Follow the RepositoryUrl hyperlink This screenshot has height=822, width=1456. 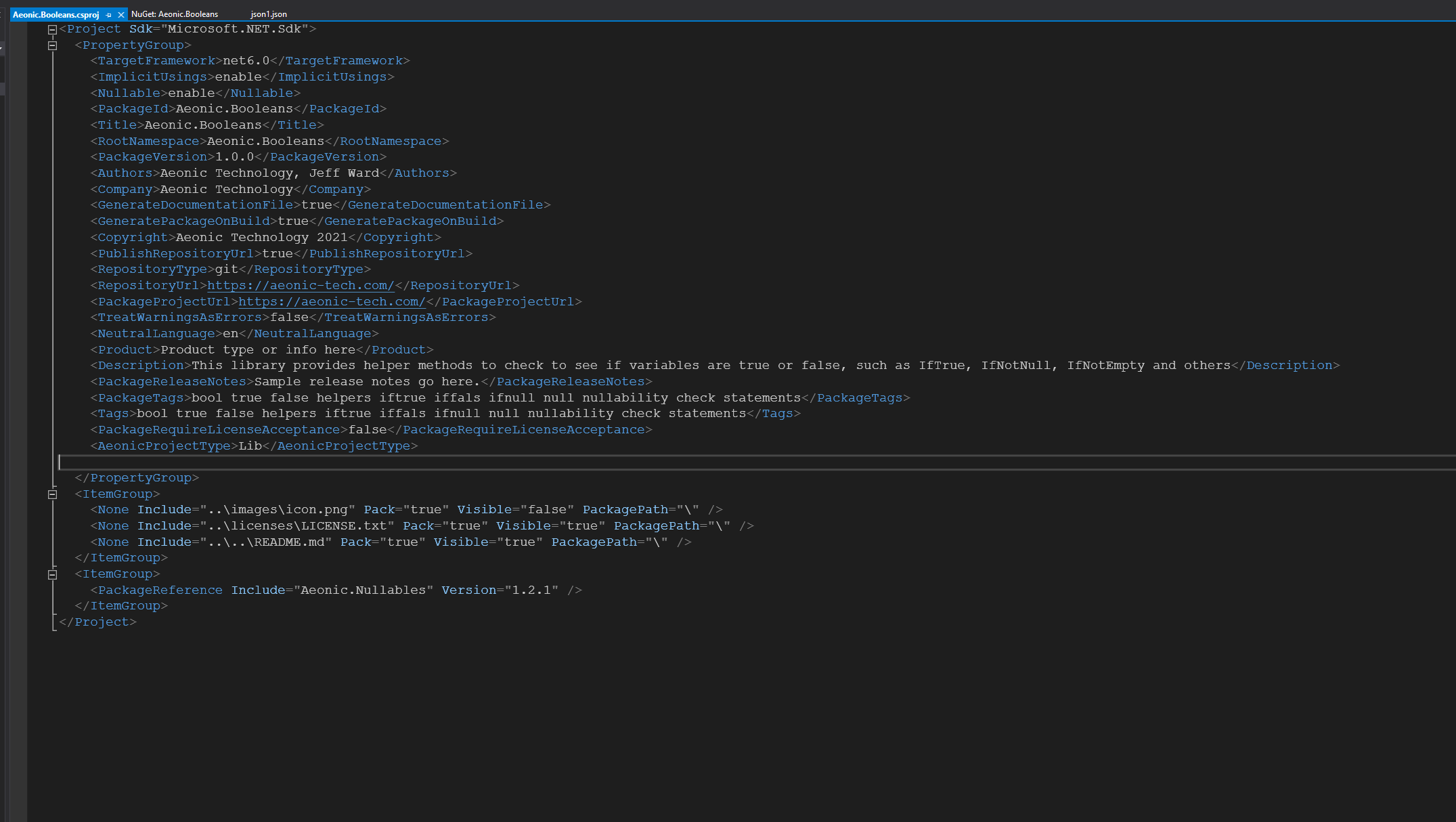pyautogui.click(x=301, y=285)
